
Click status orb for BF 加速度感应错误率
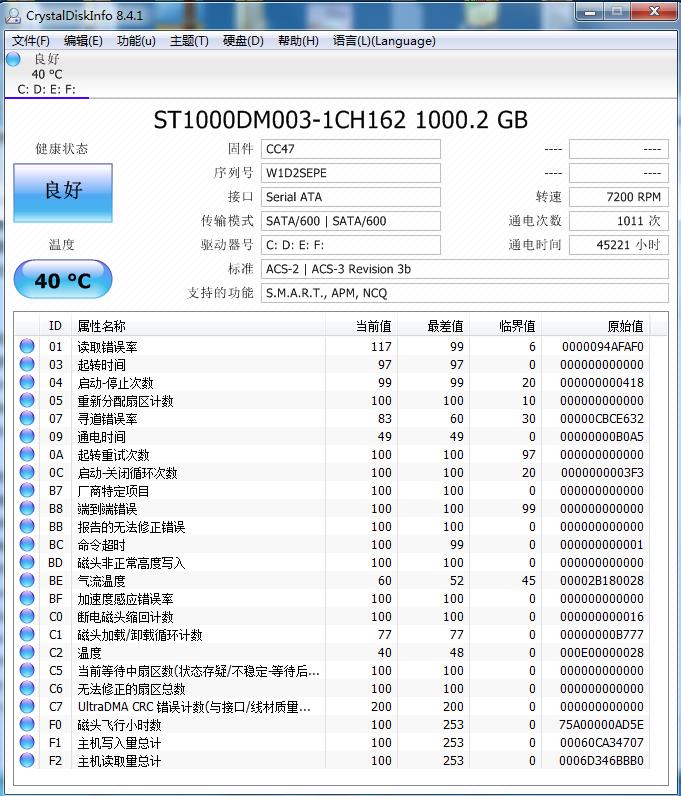coord(27,598)
